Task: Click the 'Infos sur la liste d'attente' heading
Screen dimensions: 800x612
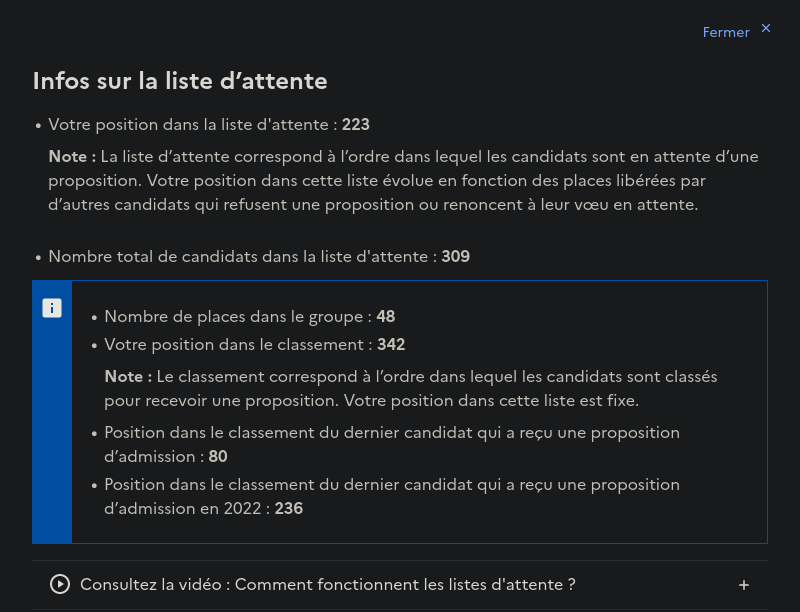Action: [180, 81]
